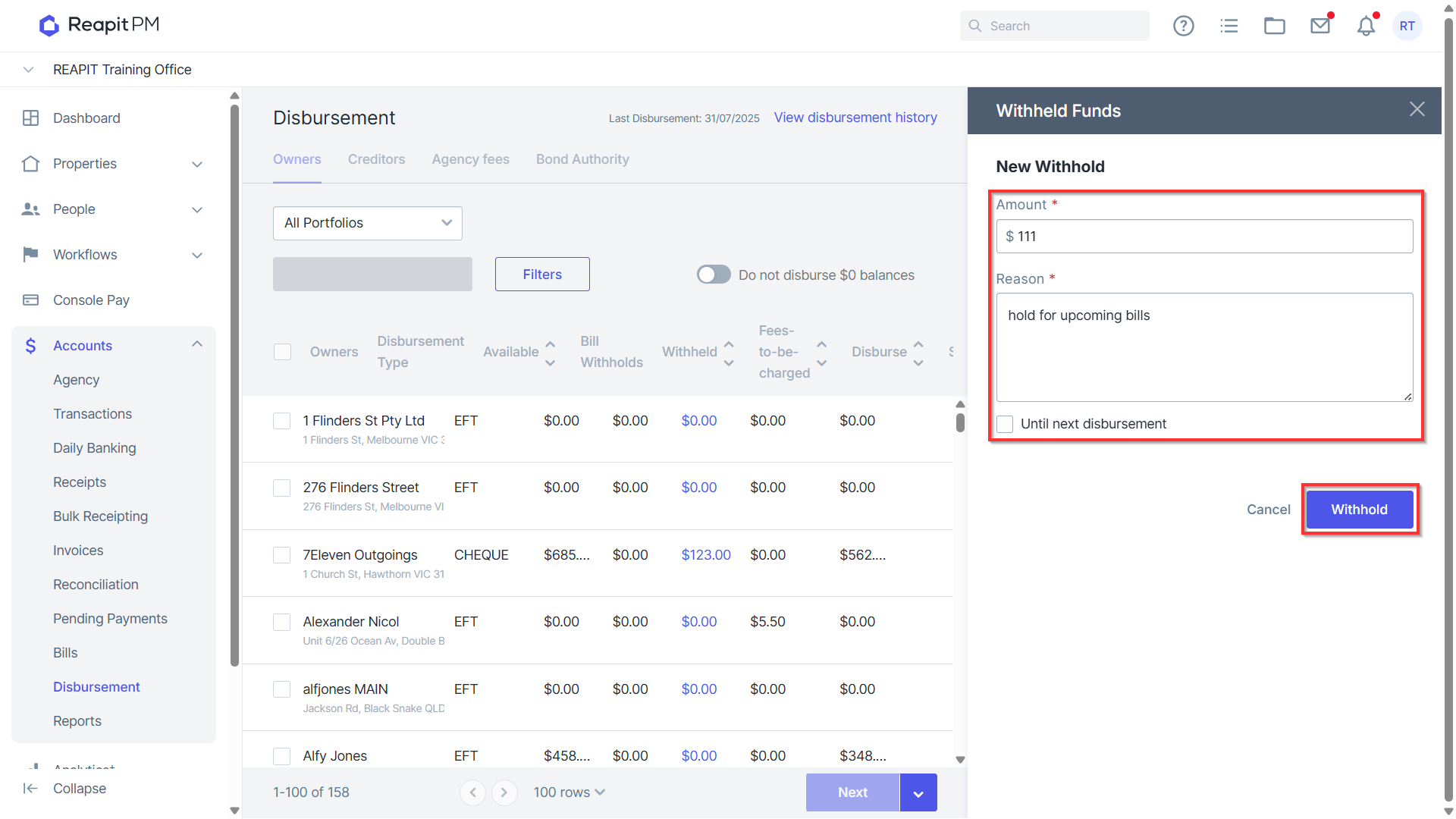Open View disbursement history link

pyautogui.click(x=855, y=118)
